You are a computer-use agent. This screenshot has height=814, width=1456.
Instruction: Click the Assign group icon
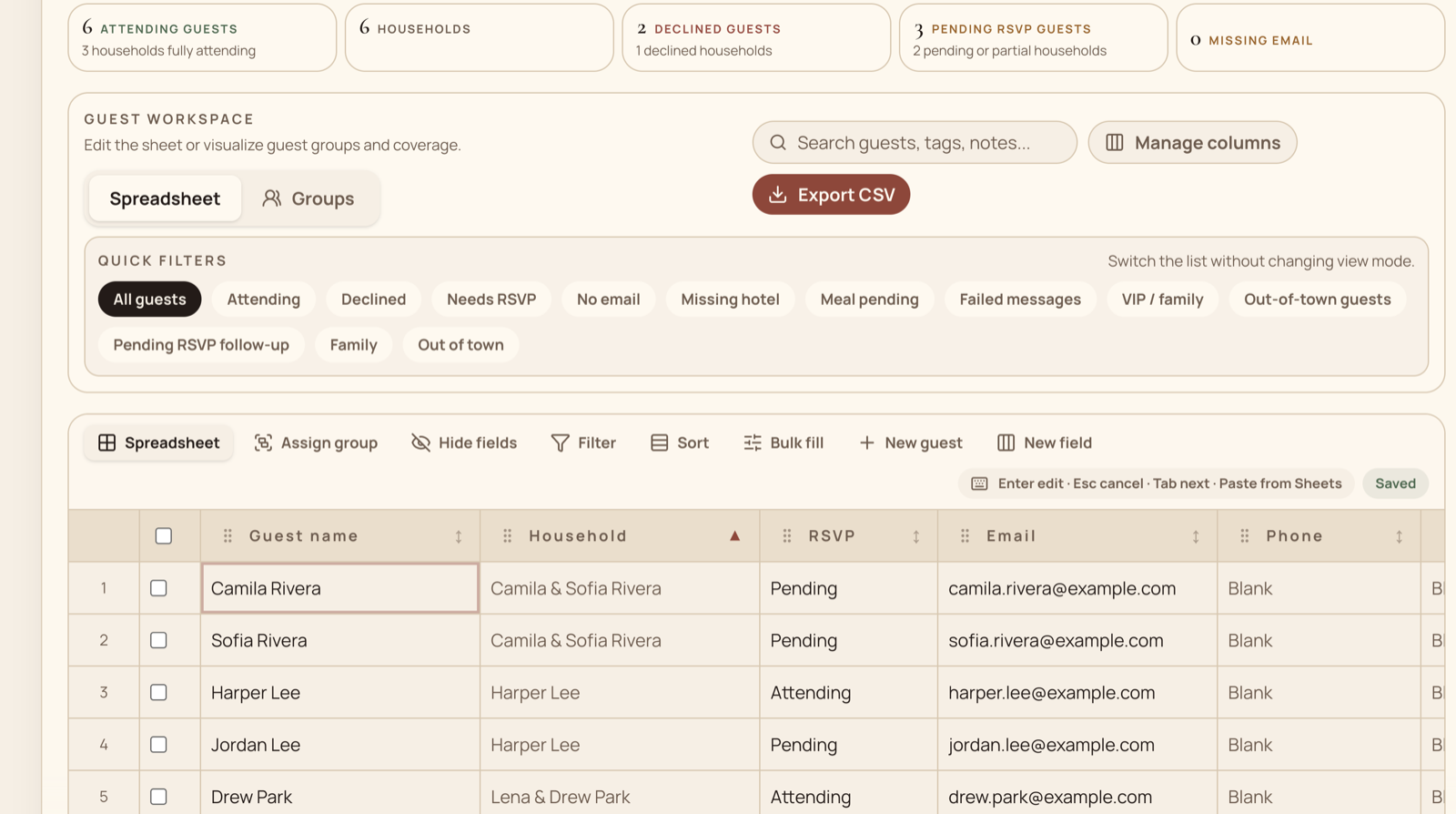tap(263, 443)
